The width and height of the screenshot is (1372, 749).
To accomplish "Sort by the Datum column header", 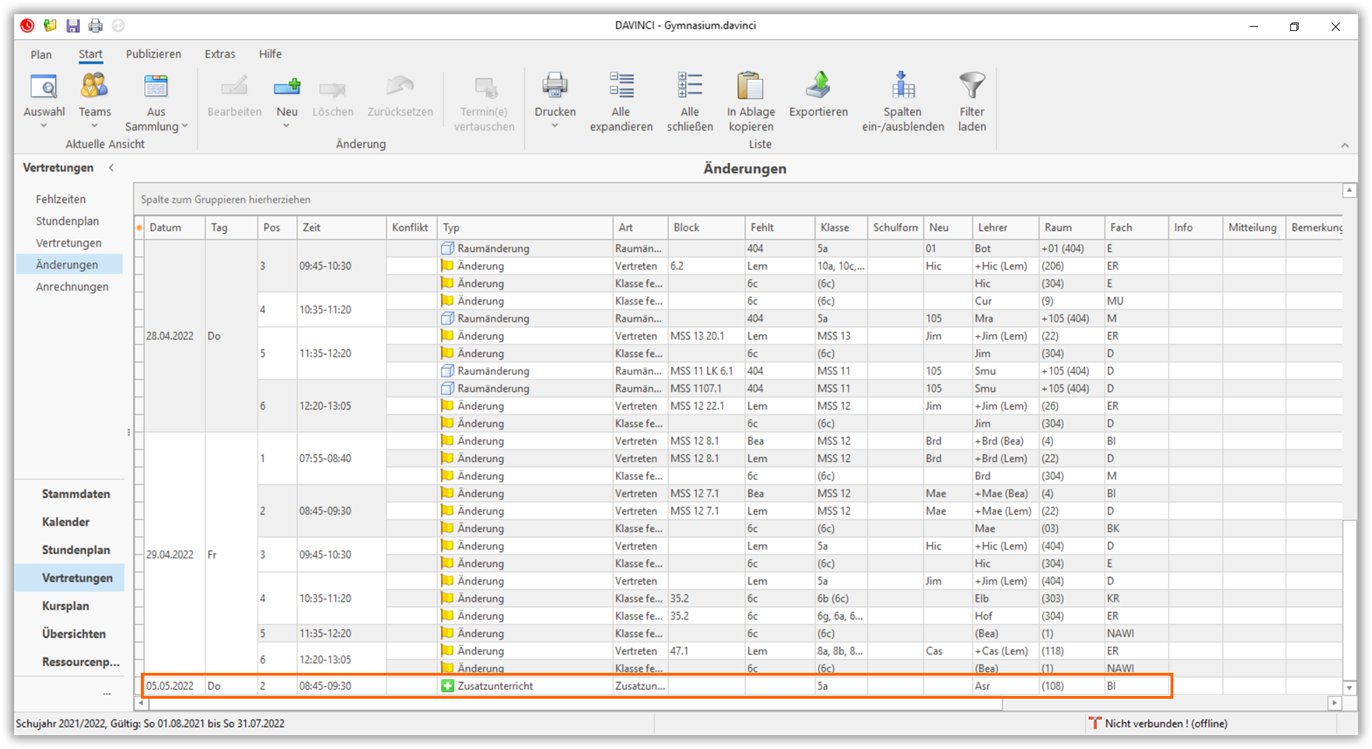I will [x=166, y=228].
